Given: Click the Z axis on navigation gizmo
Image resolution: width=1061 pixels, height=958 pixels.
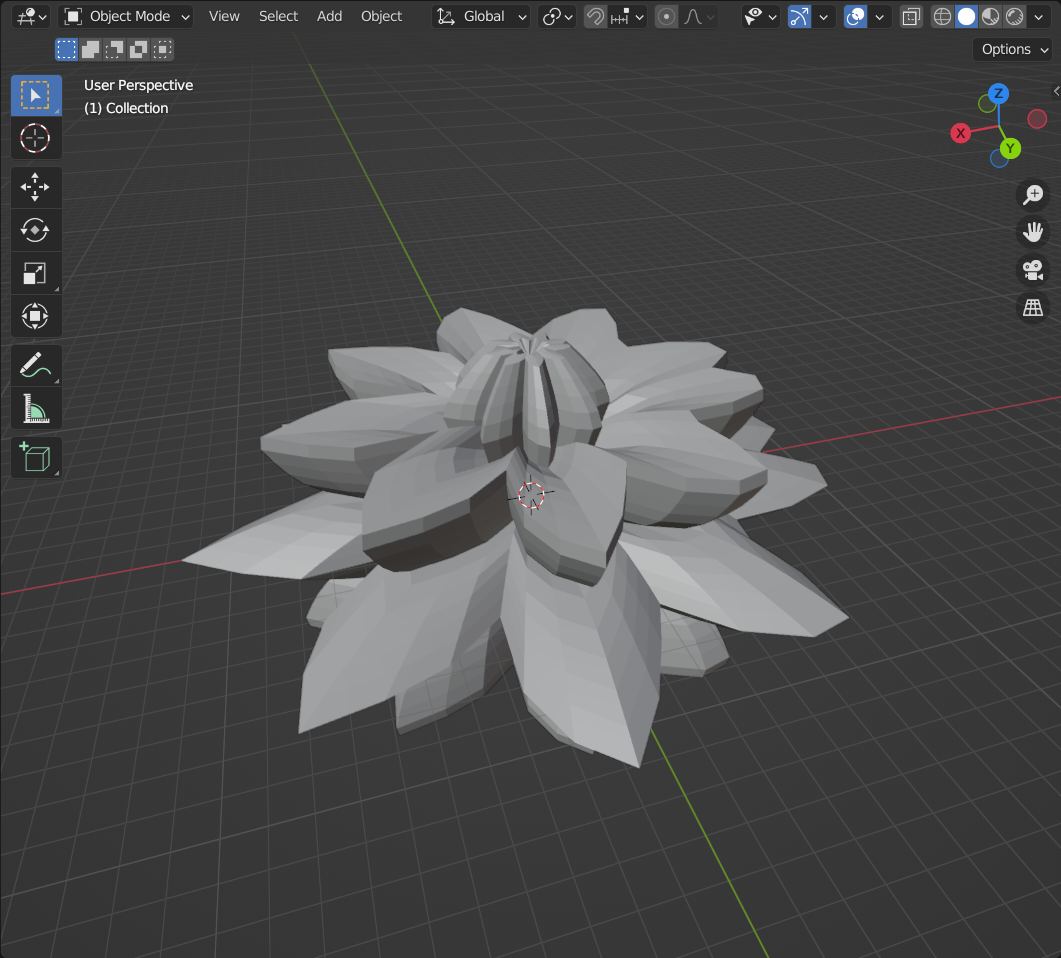Looking at the screenshot, I should (998, 94).
